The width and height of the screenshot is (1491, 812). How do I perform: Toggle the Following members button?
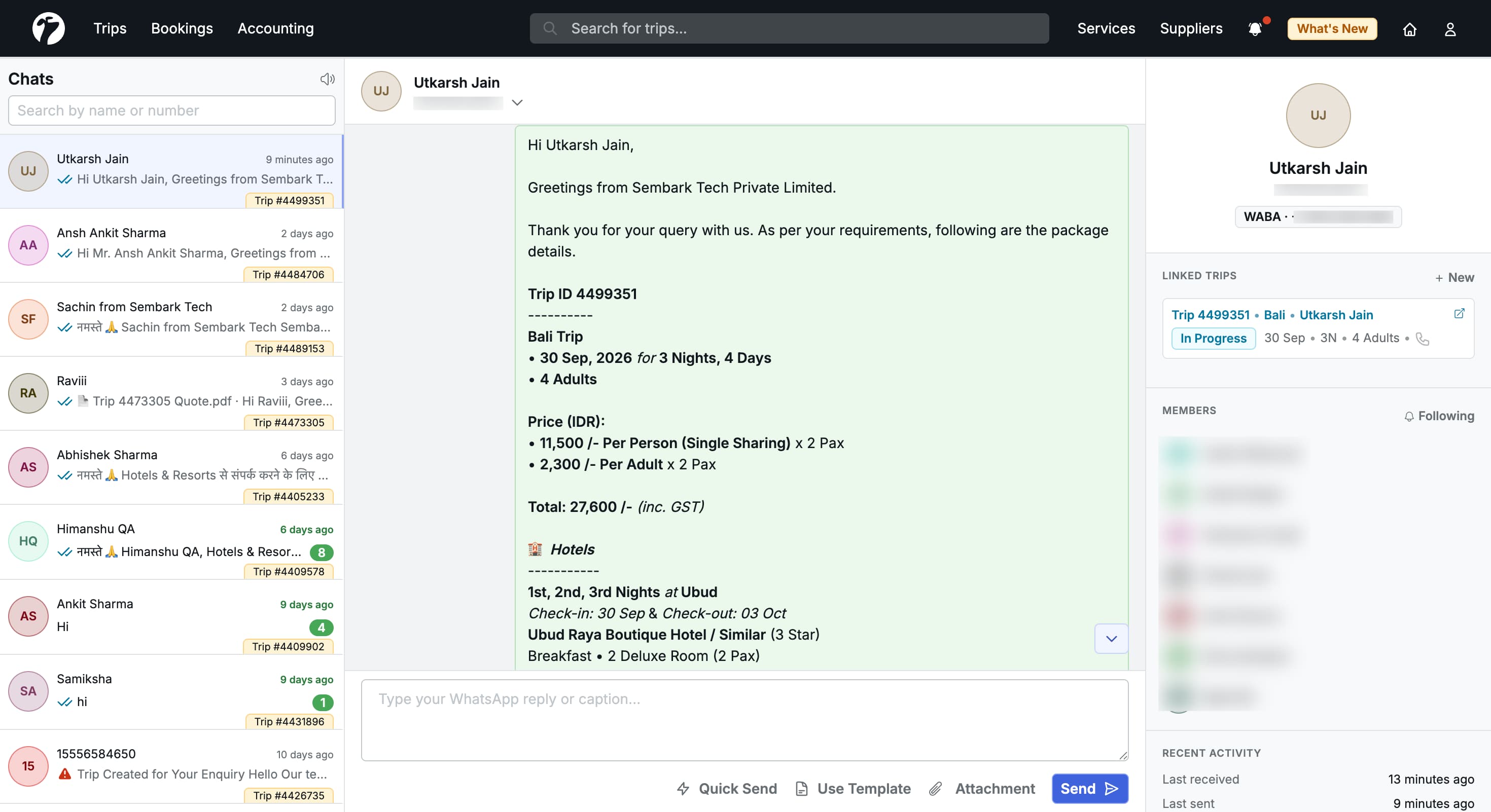coord(1439,416)
